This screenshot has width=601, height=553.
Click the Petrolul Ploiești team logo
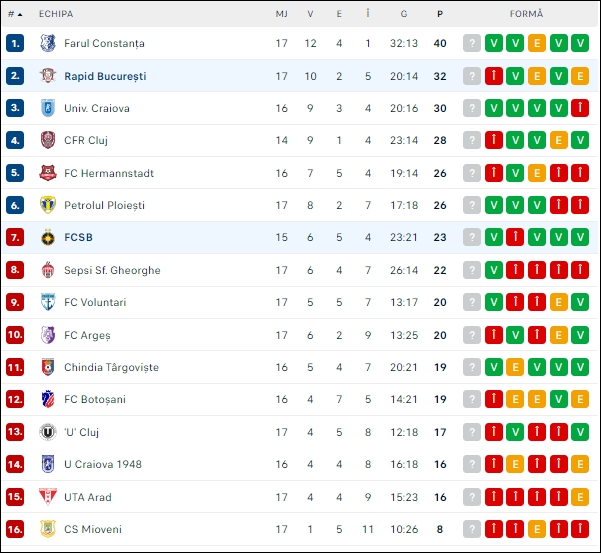pos(48,205)
